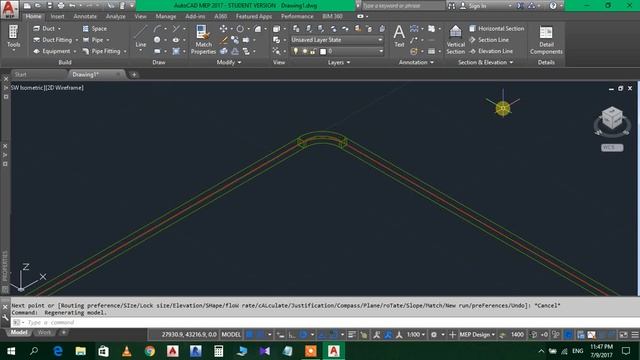This screenshot has width=640, height=360.
Task: Expand the Pipe Fitting dropdown arrow
Action: coord(125,51)
